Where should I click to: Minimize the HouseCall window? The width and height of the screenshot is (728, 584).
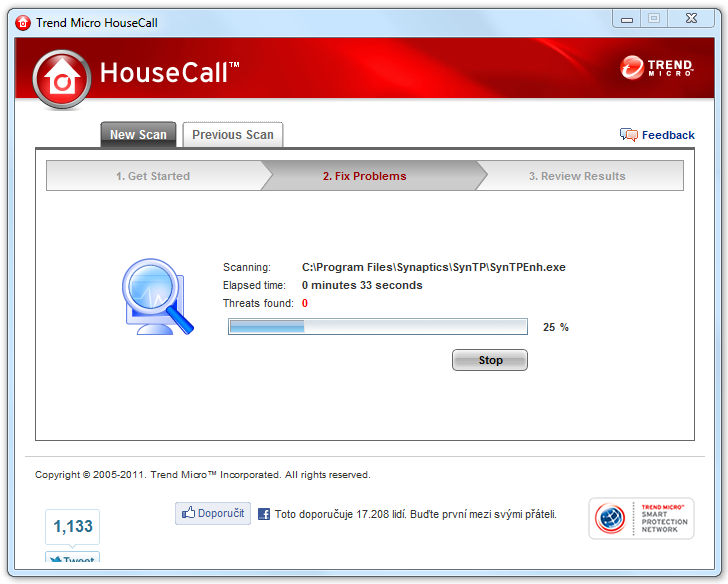tap(627, 19)
